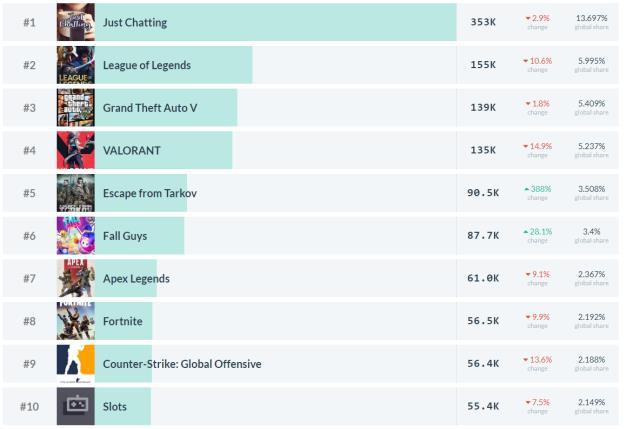Screen dimensions: 640x429
Task: Select the VALORANT game cover icon
Action: pos(76,150)
